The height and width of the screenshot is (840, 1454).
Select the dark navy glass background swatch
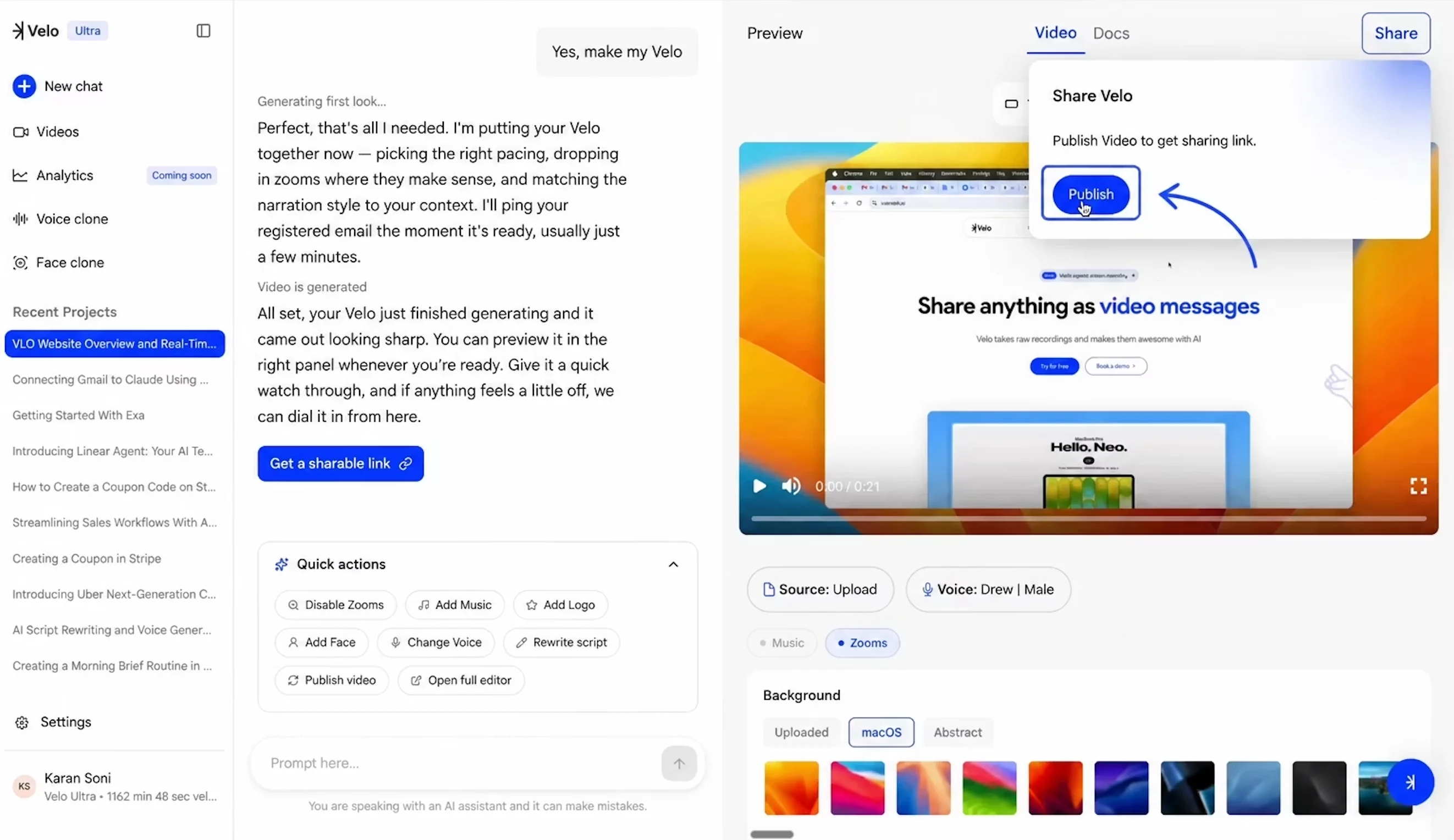click(1187, 787)
